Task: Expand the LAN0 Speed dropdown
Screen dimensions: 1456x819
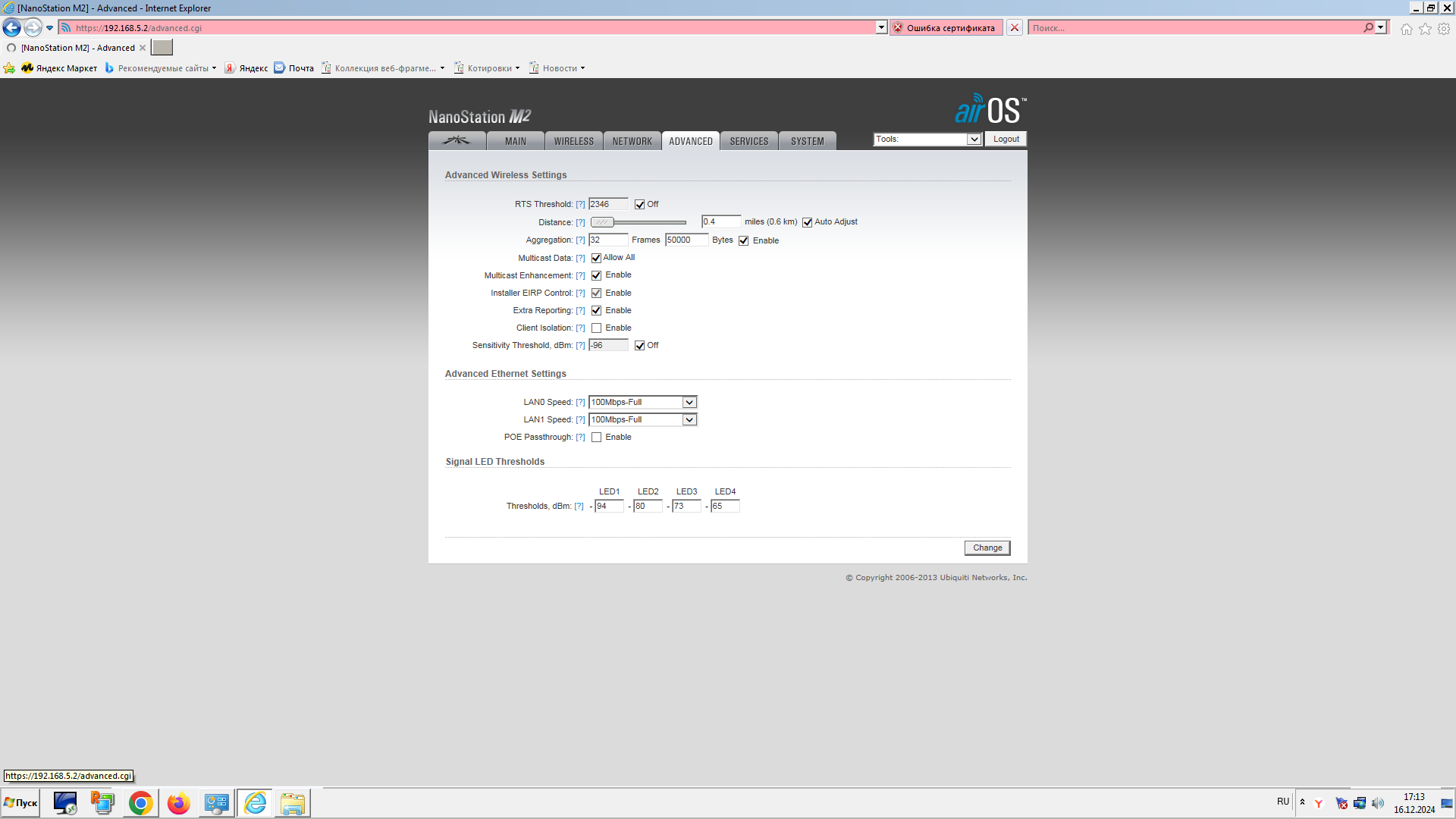Action: (x=642, y=403)
